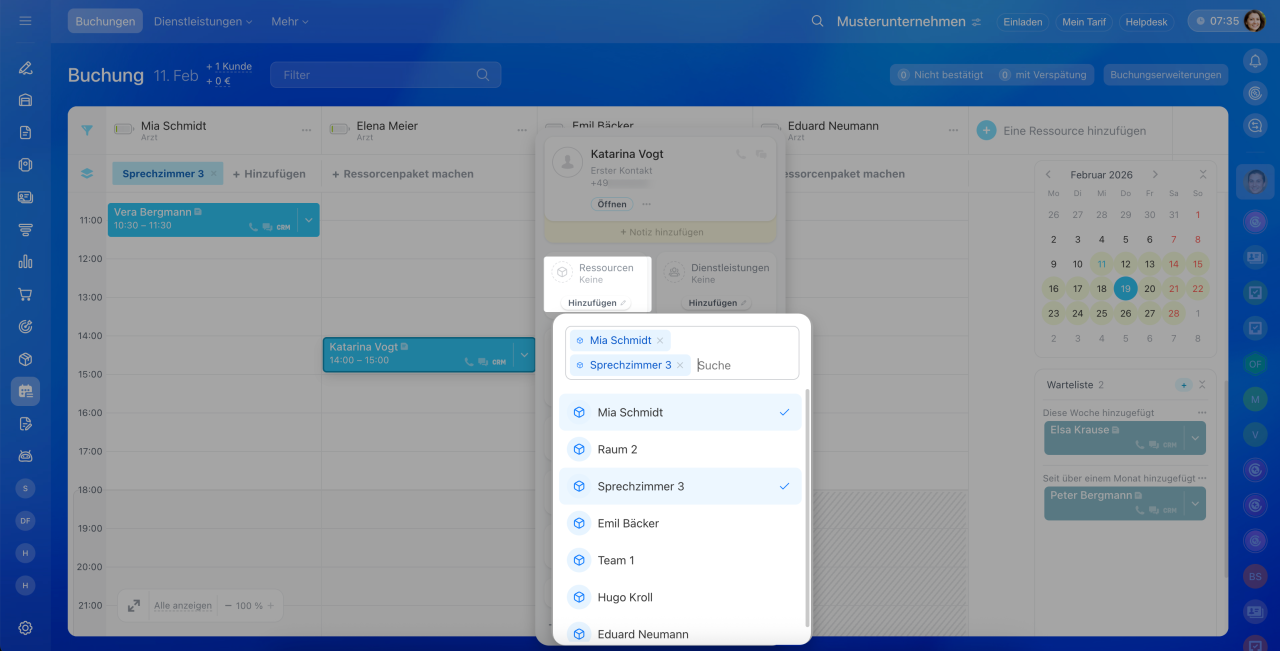The height and width of the screenshot is (651, 1280).
Task: Click the plus to increase zoom from 100 %
Action: (270, 606)
